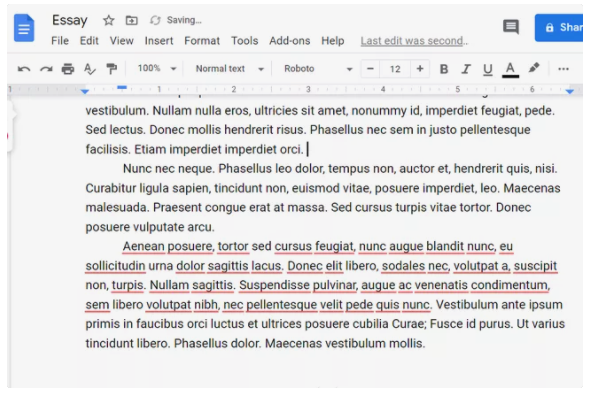This screenshot has height=398, width=593.
Task: Open the Roboto font dropdown
Action: [318, 69]
